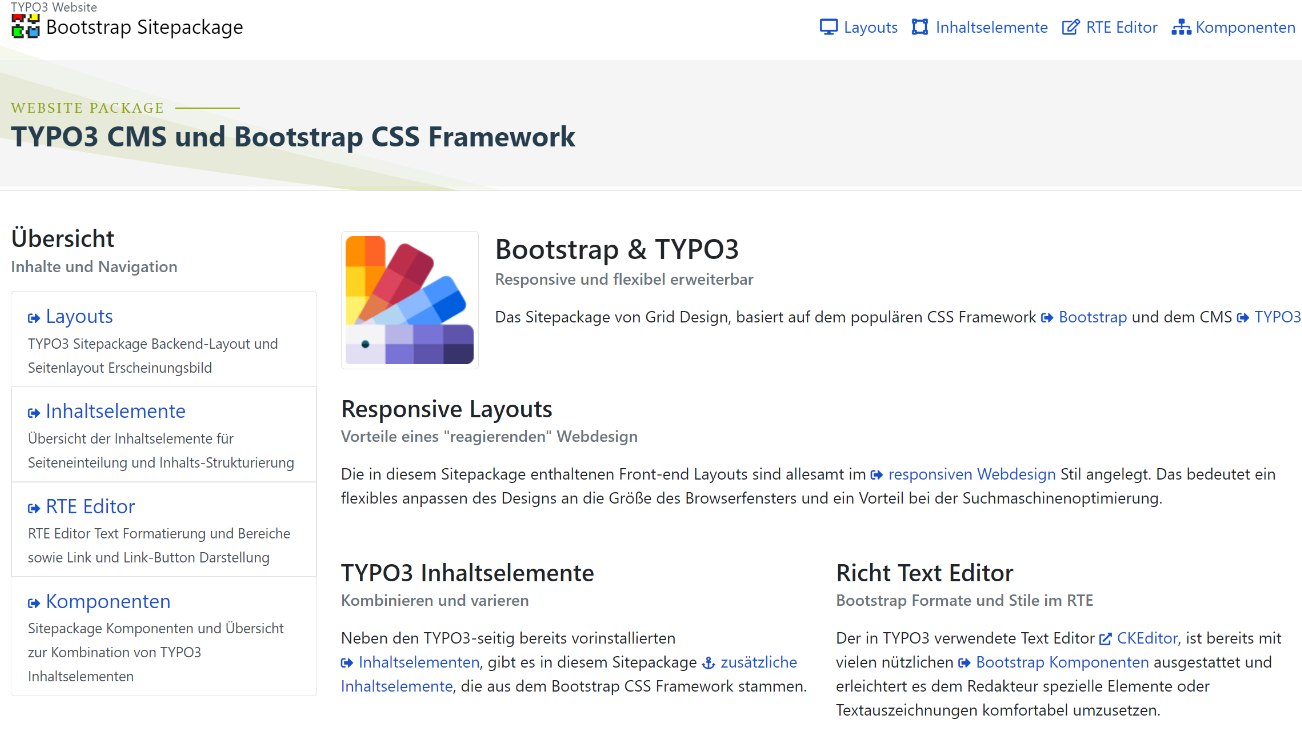Follow the CKEditor external link

coord(1147,638)
